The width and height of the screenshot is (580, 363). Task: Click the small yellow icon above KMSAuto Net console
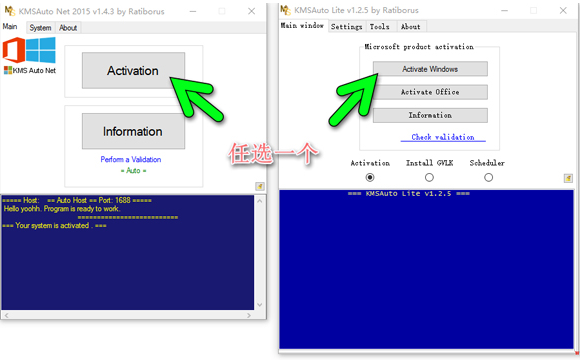[260, 186]
